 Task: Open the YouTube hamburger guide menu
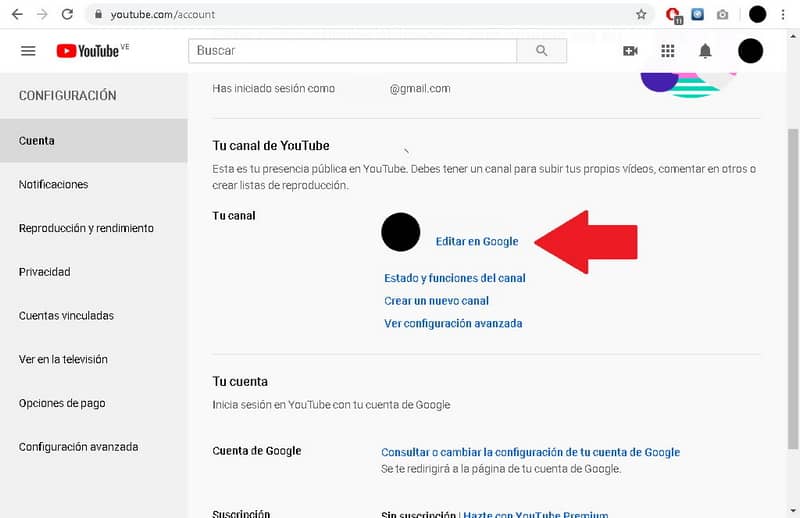click(28, 51)
